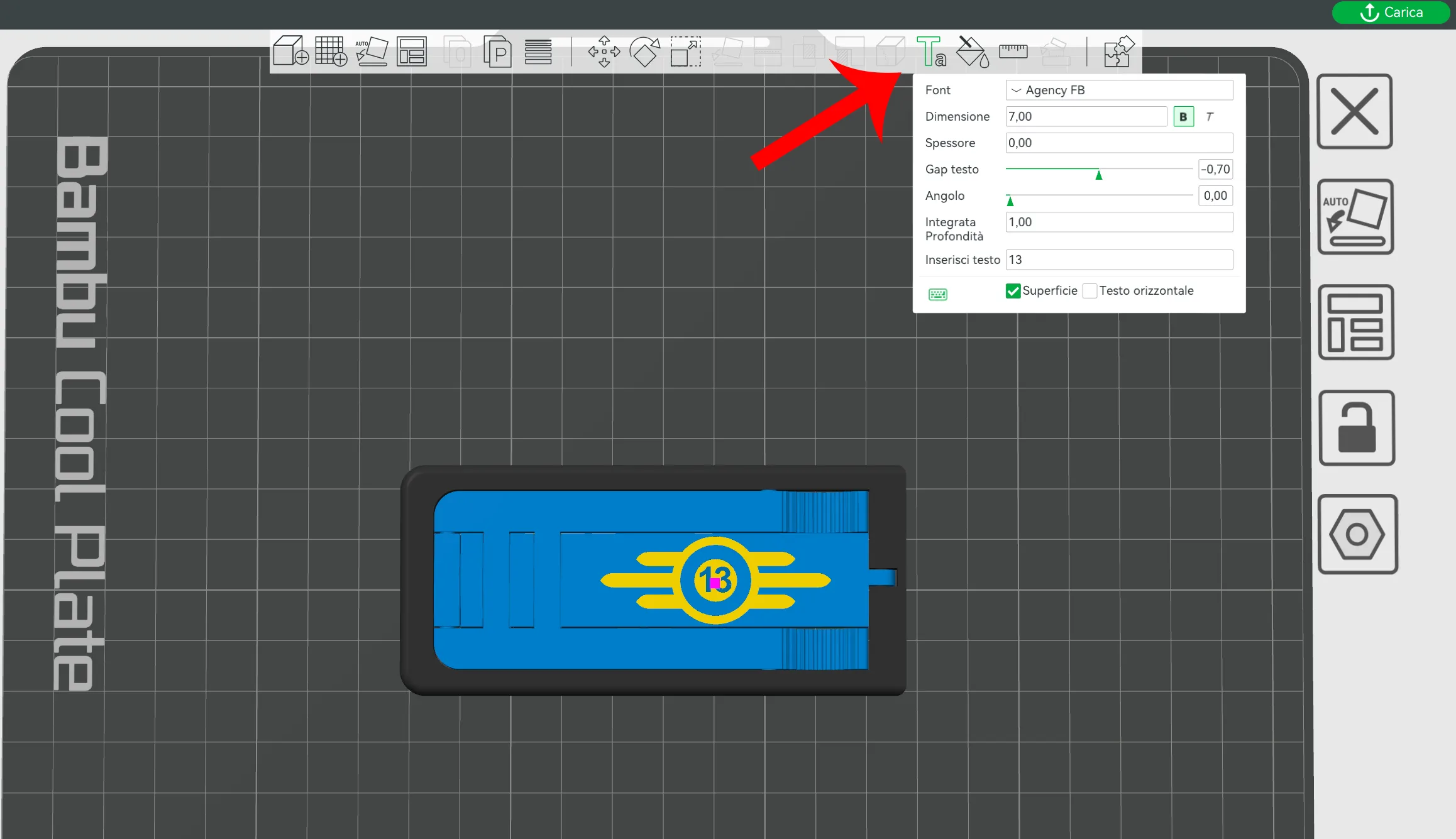Enable the Testo orizzontale checkbox
Viewport: 1456px width, 839px height.
tap(1090, 291)
